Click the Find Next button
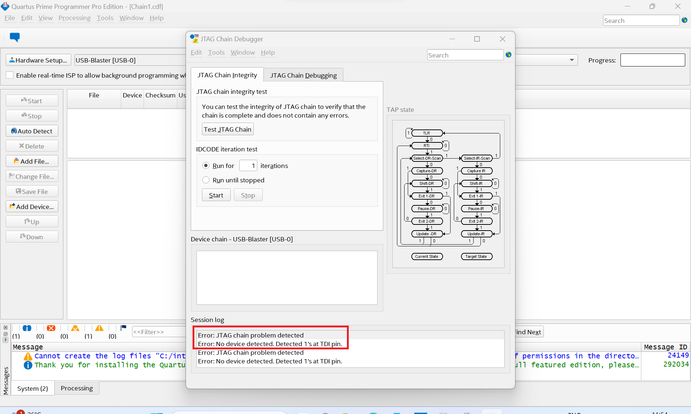 click(x=529, y=332)
